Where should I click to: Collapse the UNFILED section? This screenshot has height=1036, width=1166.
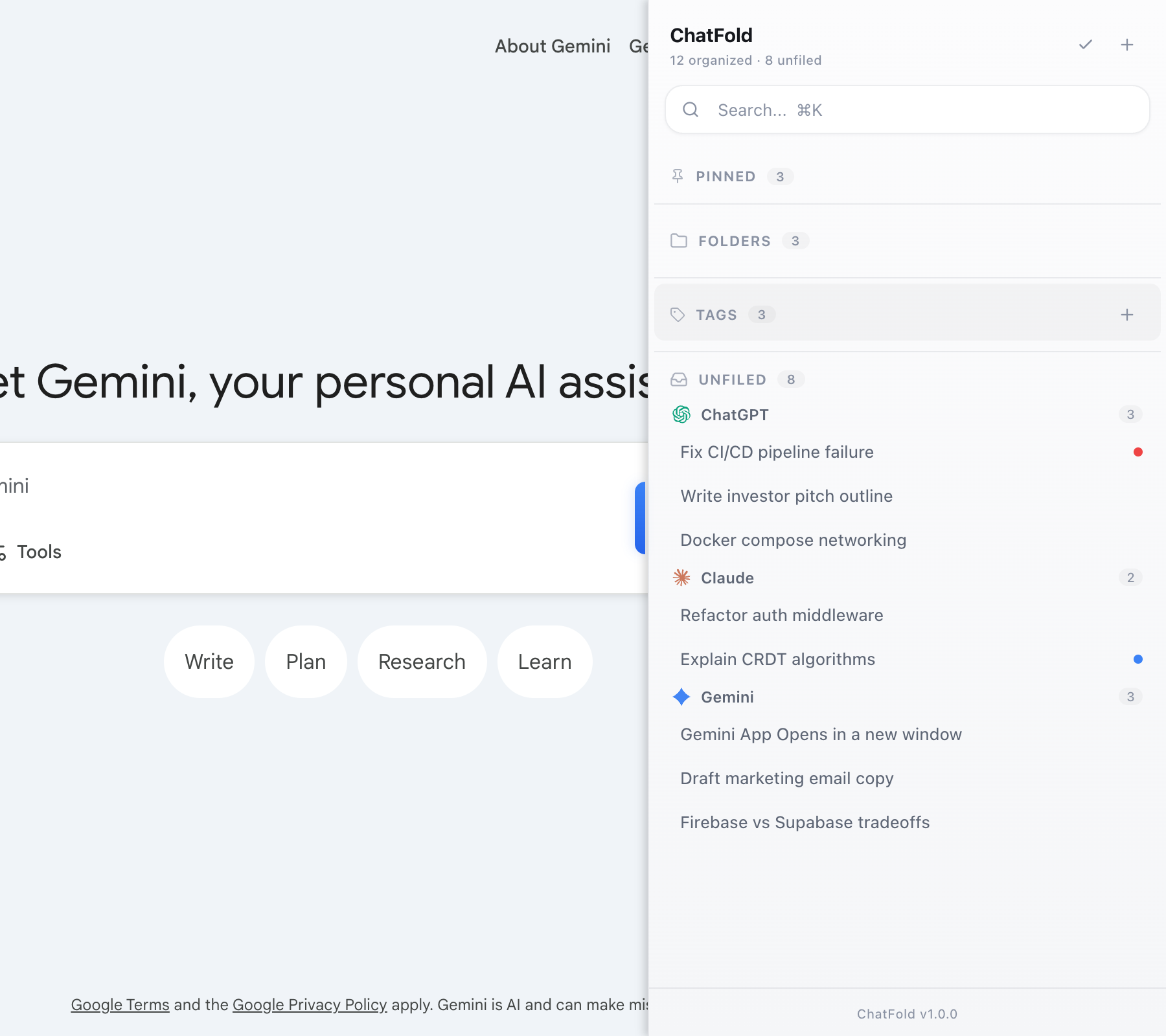pyautogui.click(x=732, y=379)
